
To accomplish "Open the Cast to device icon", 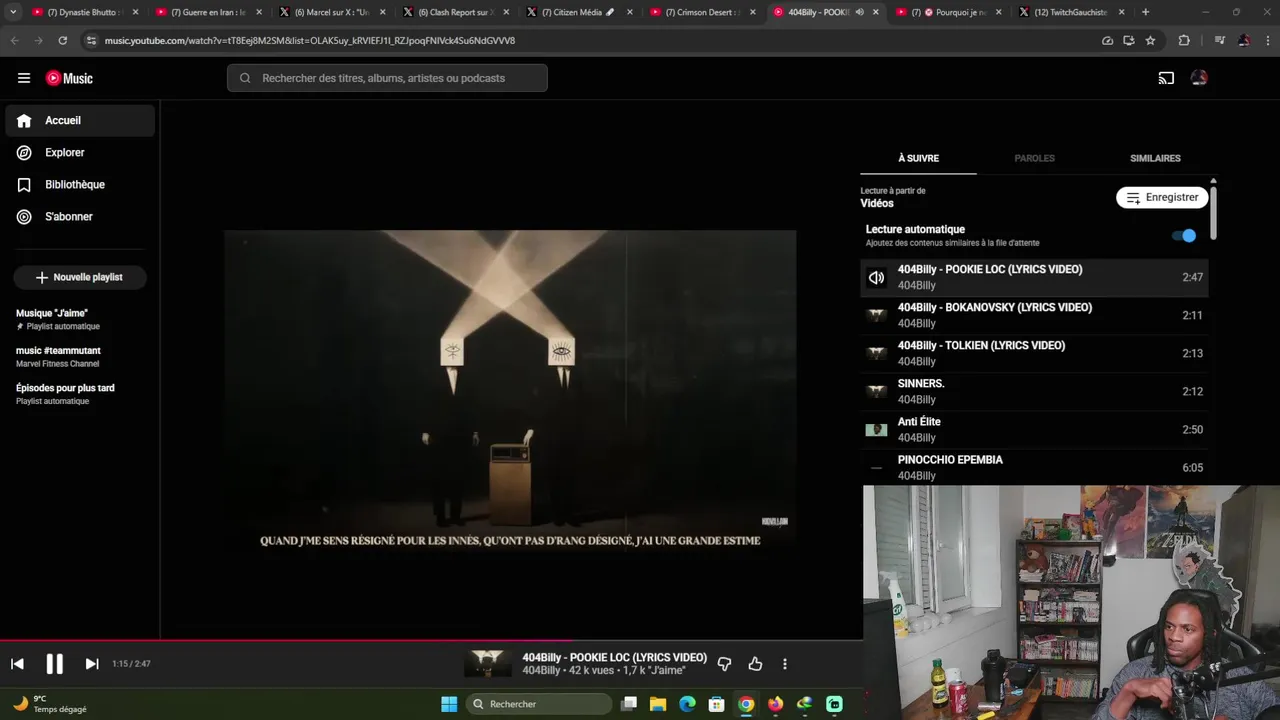I will coord(1166,78).
